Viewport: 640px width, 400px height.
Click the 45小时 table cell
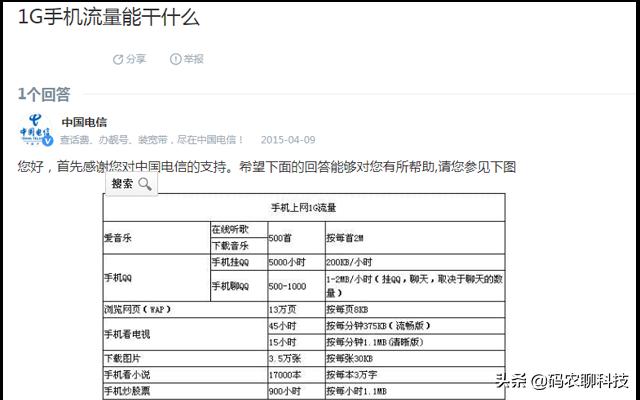tap(296, 326)
